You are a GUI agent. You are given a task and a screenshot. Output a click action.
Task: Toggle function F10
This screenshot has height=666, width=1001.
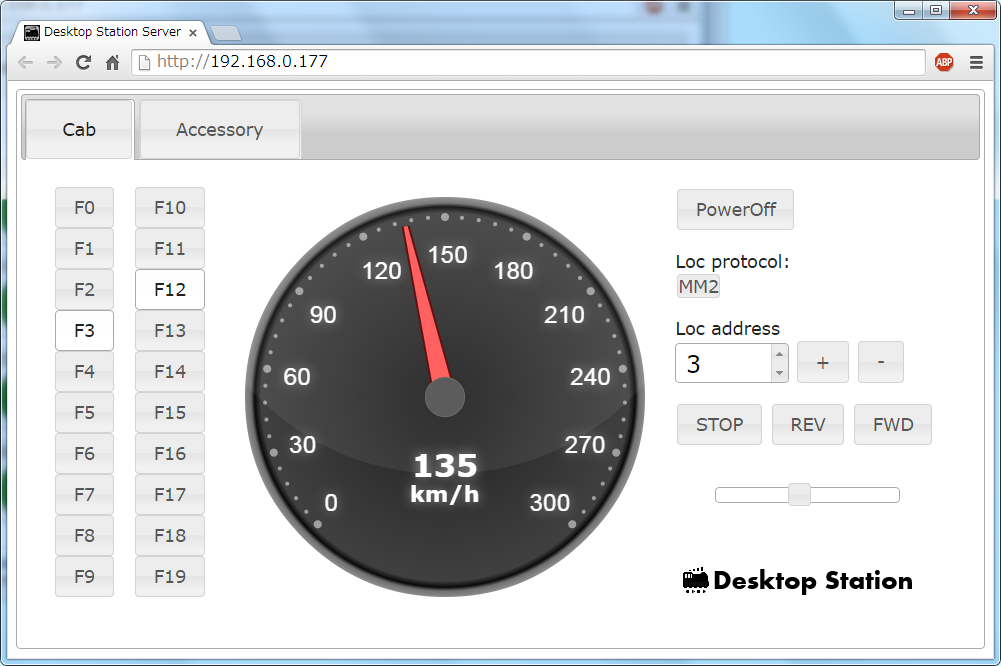[170, 208]
